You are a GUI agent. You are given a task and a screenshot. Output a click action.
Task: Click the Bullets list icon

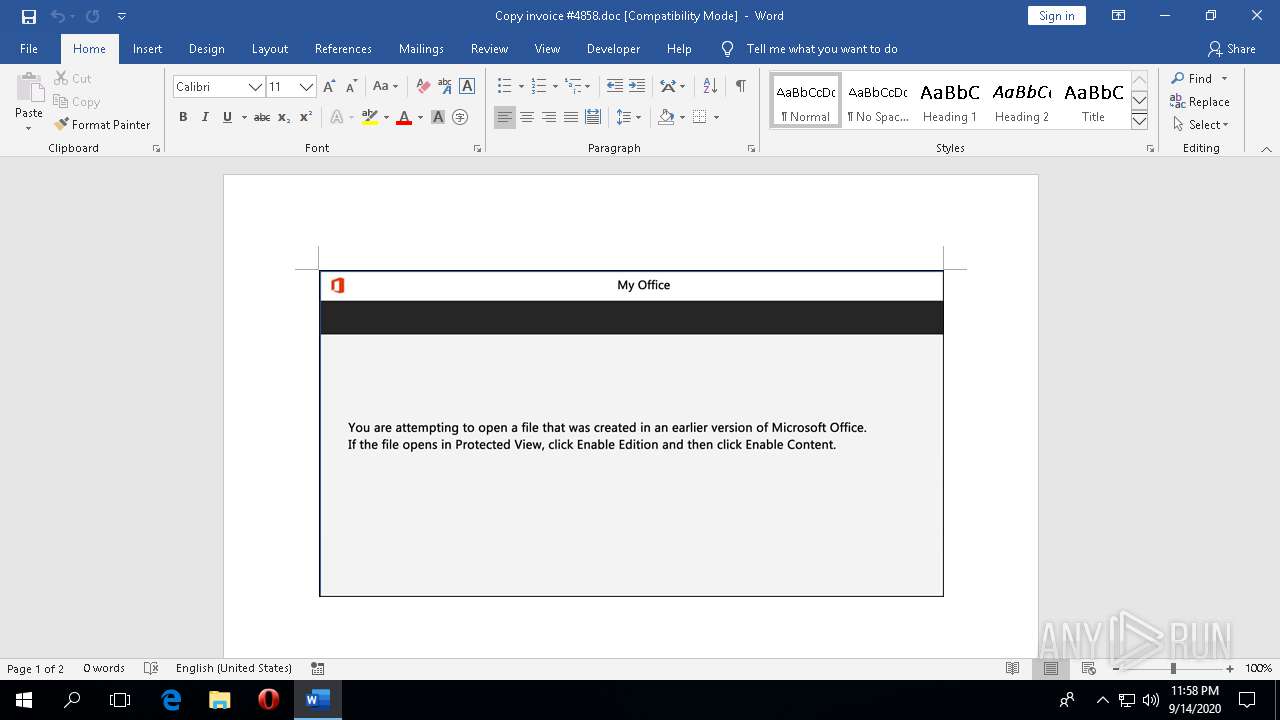(505, 87)
